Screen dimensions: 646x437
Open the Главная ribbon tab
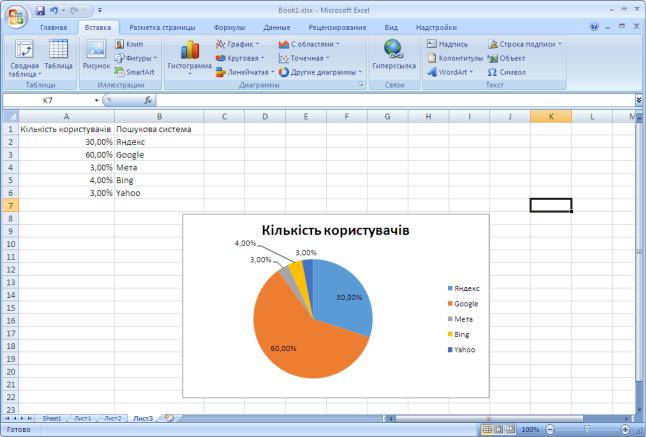click(54, 28)
